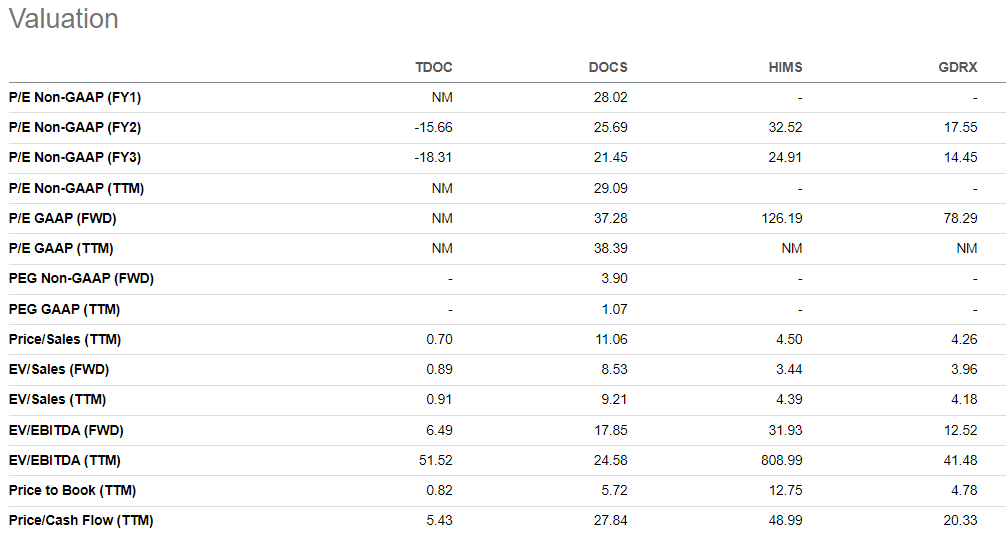The width and height of the screenshot is (1006, 542).
Task: Open the PEG Non-GAAP (FWD) metric label
Action: coord(81,279)
